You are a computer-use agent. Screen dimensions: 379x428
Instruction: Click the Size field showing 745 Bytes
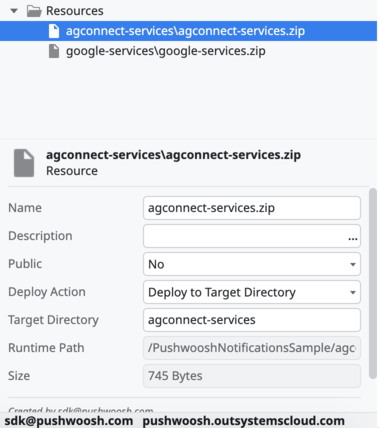pyautogui.click(x=252, y=376)
